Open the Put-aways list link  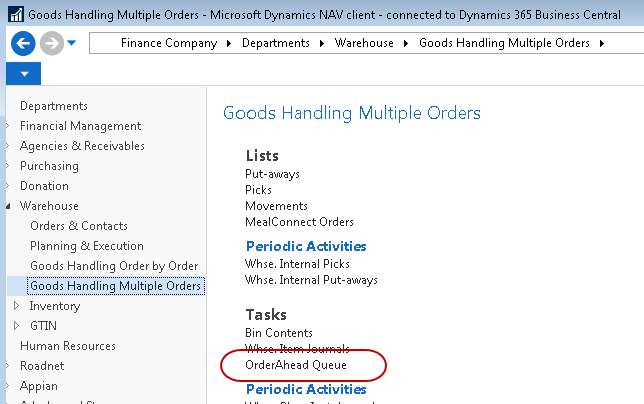(x=272, y=174)
